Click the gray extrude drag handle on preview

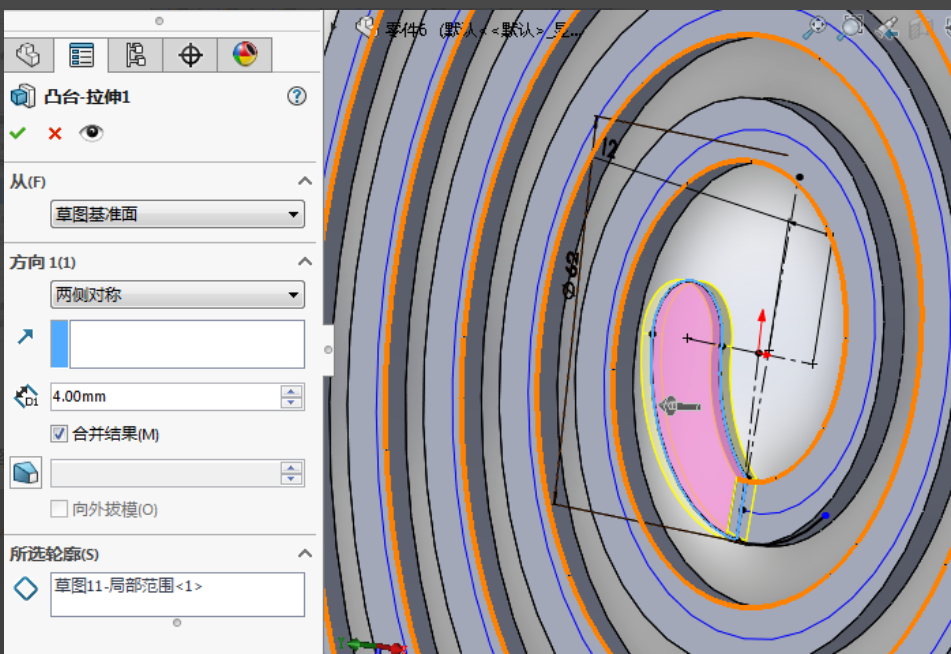pyautogui.click(x=680, y=405)
